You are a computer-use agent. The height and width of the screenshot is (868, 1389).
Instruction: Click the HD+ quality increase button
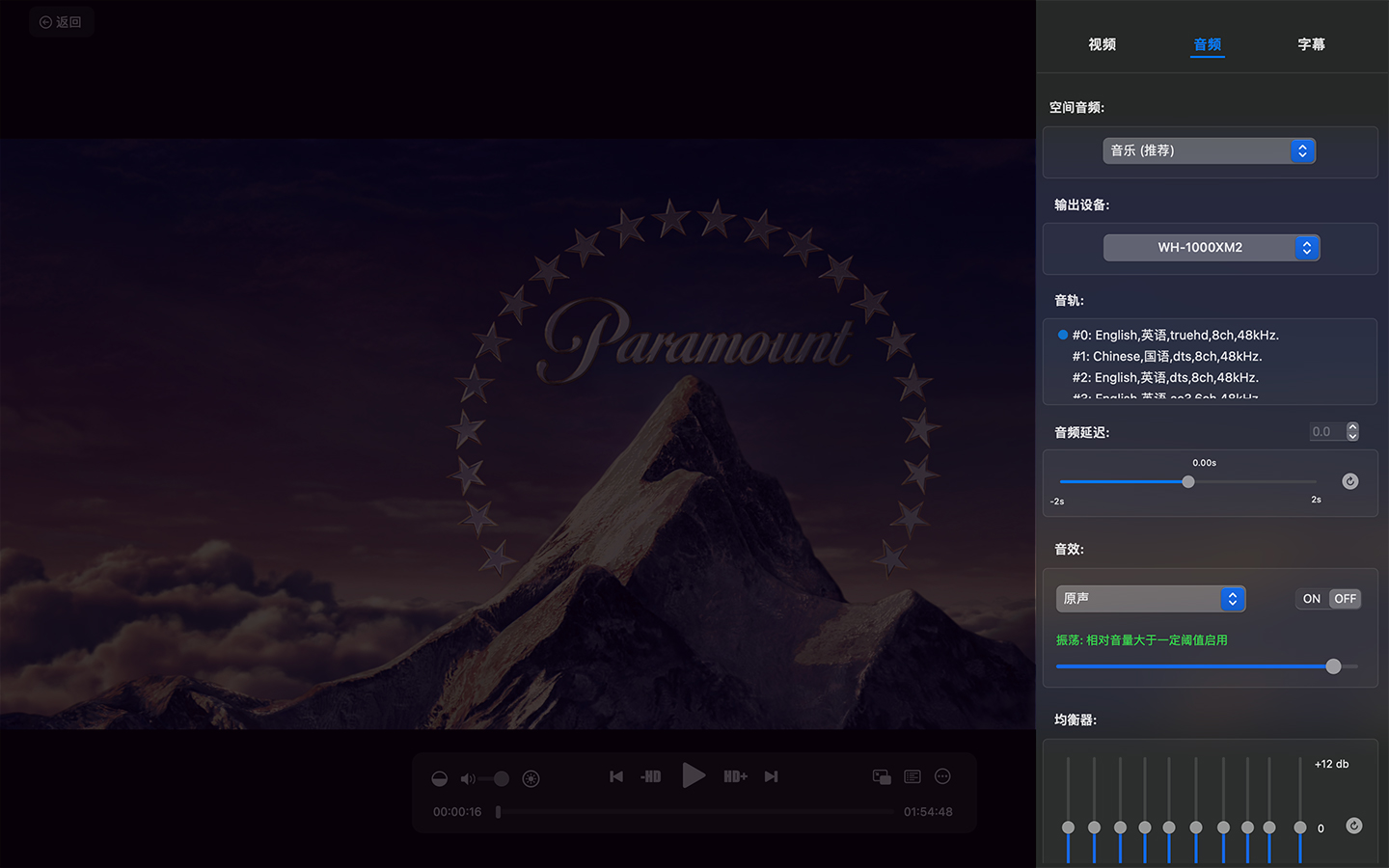point(735,776)
